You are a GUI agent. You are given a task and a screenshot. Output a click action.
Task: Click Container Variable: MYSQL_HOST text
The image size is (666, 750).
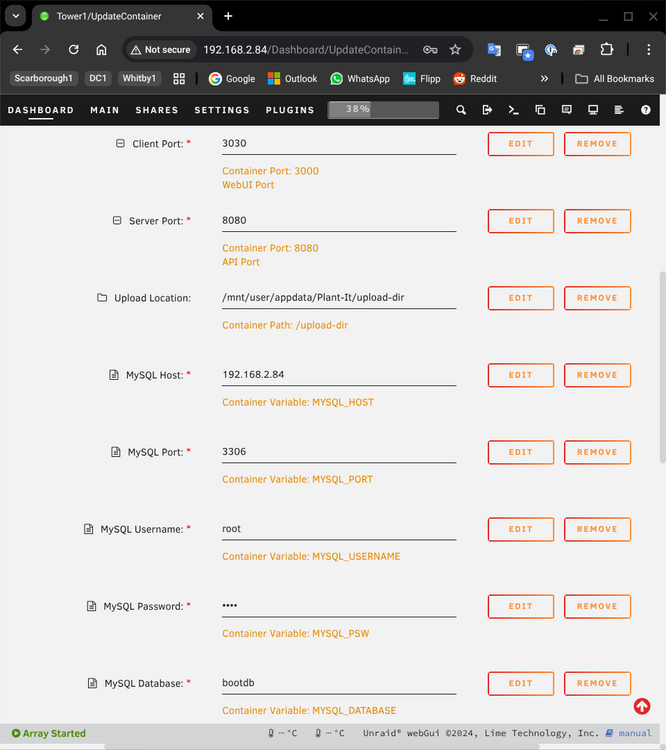point(298,402)
